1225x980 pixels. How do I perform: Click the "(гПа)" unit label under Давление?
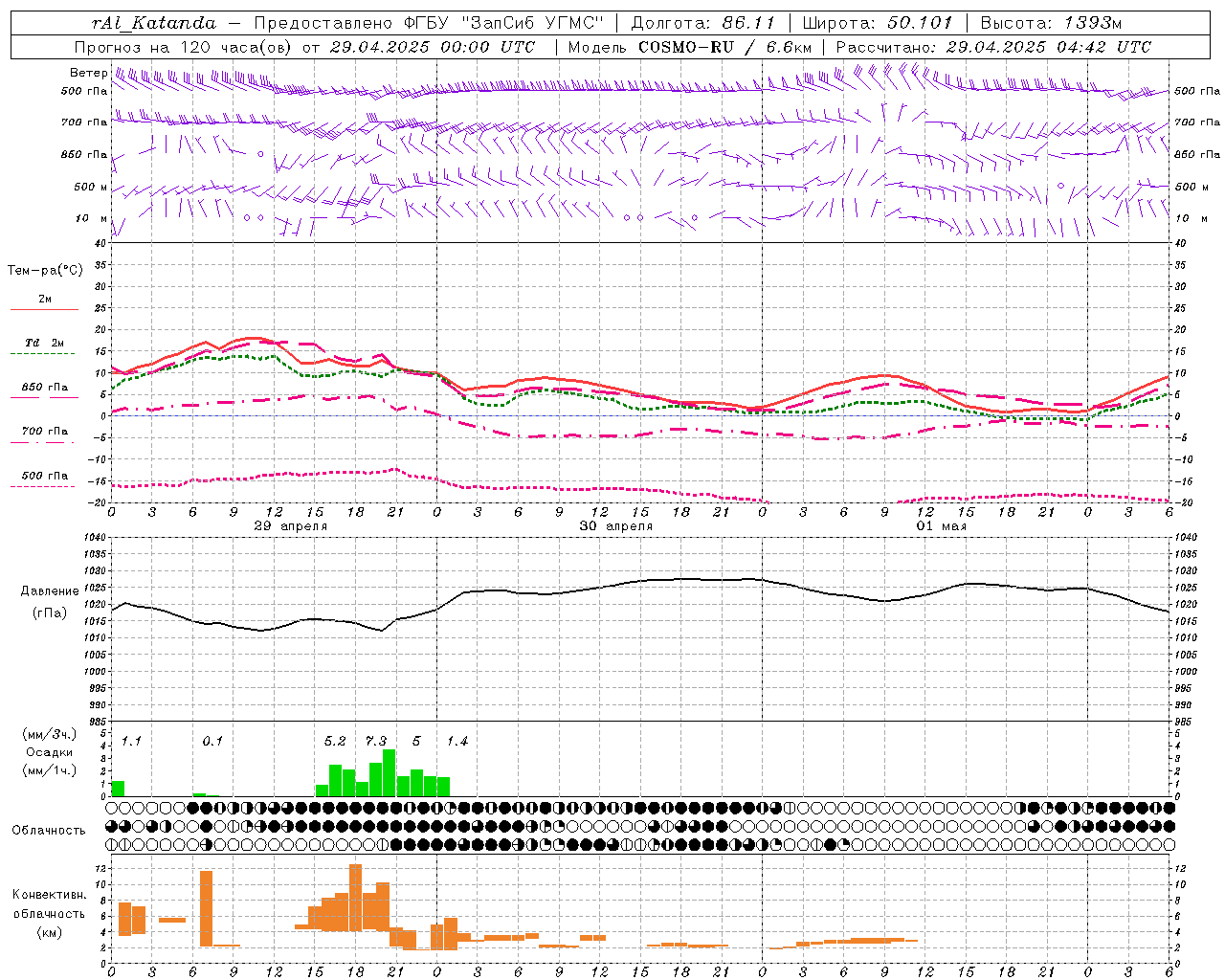click(50, 613)
